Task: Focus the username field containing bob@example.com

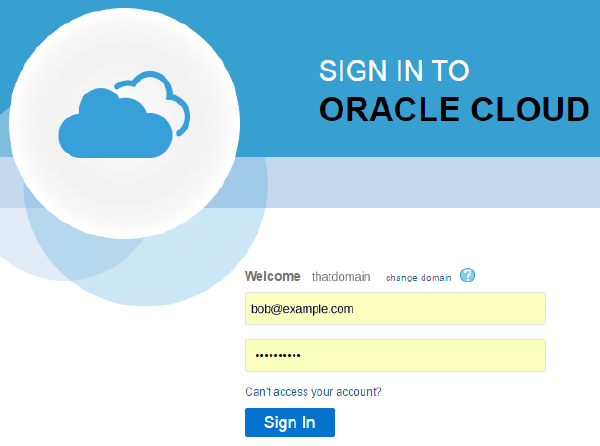Action: click(395, 309)
